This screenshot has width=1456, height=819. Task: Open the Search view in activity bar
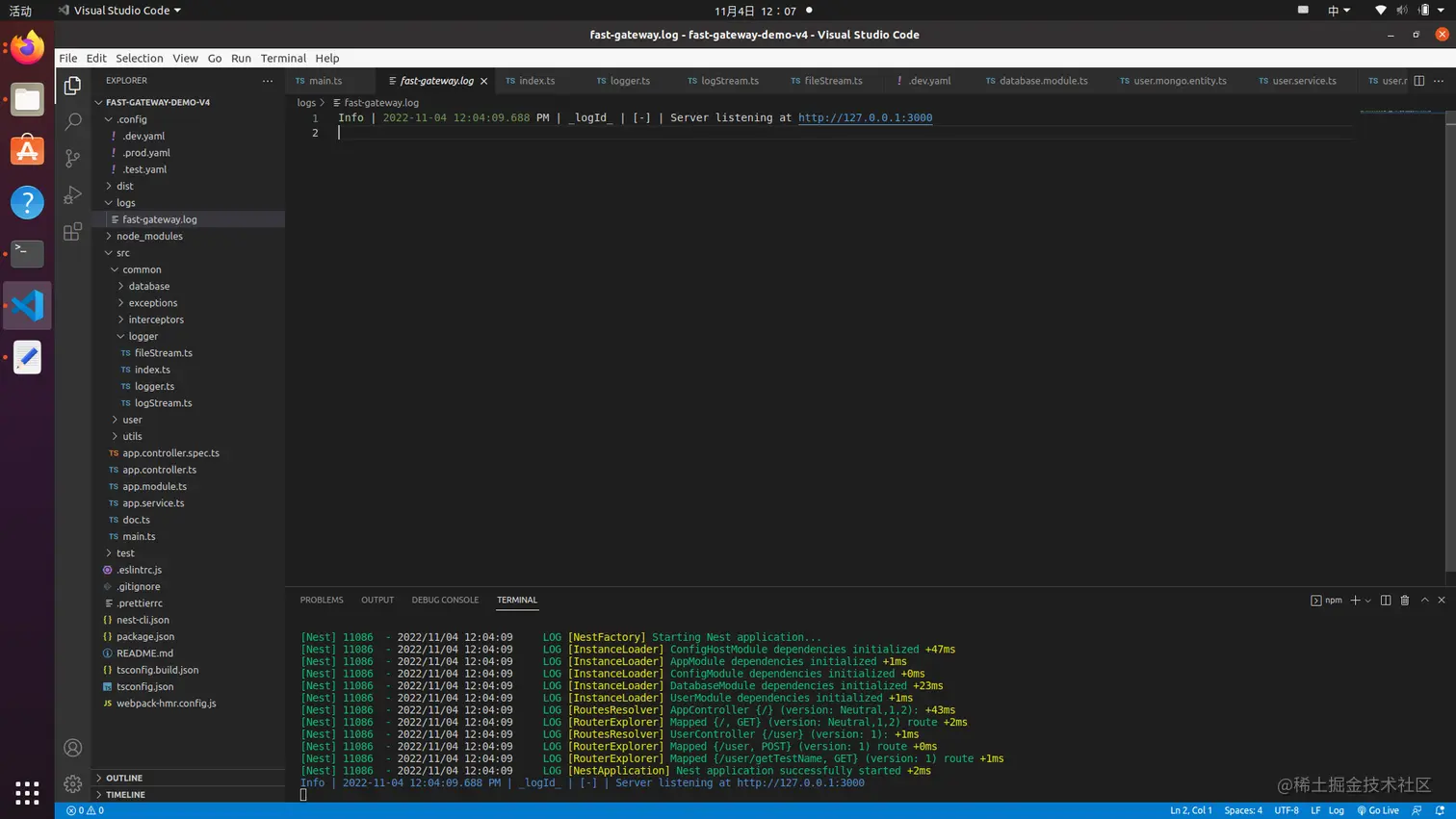(72, 122)
